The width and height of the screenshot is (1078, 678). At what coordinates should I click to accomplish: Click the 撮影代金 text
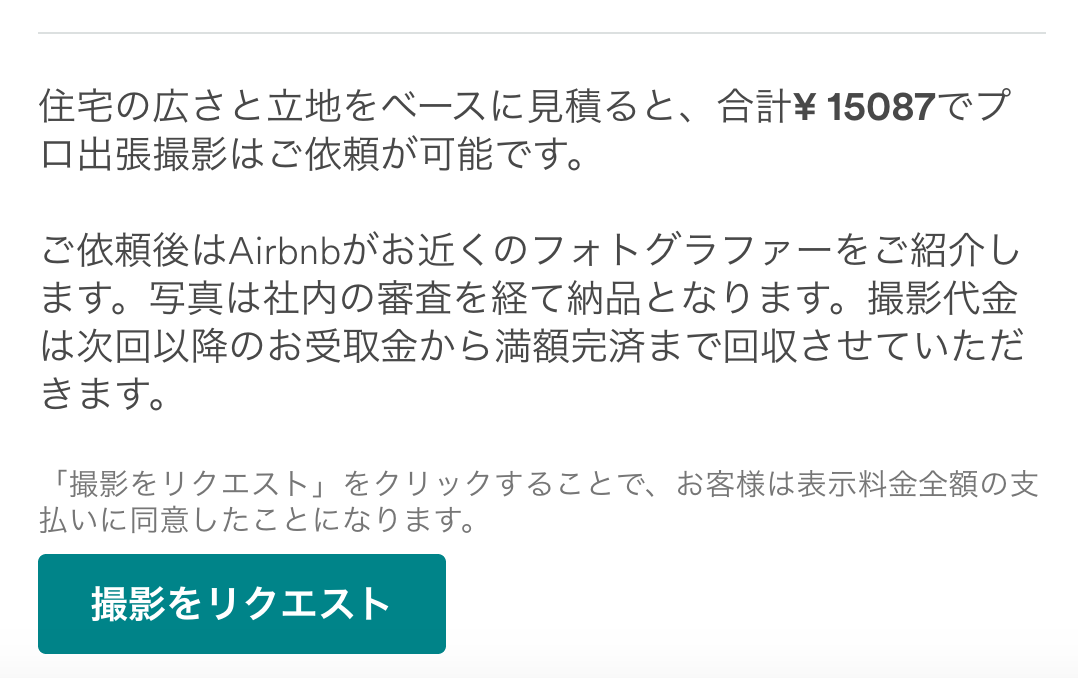pyautogui.click(x=943, y=299)
